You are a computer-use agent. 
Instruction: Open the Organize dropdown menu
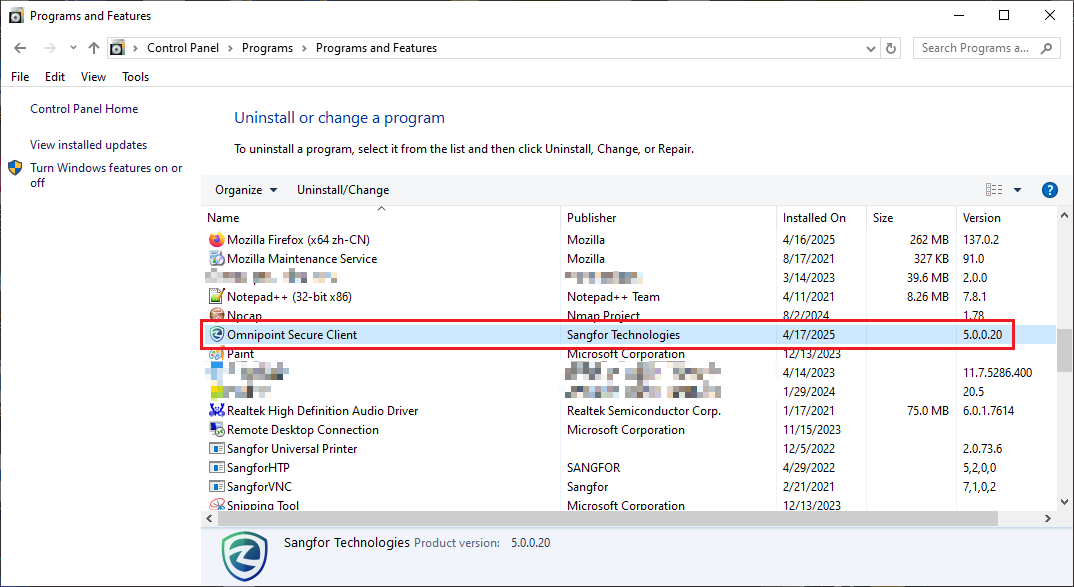coord(246,190)
